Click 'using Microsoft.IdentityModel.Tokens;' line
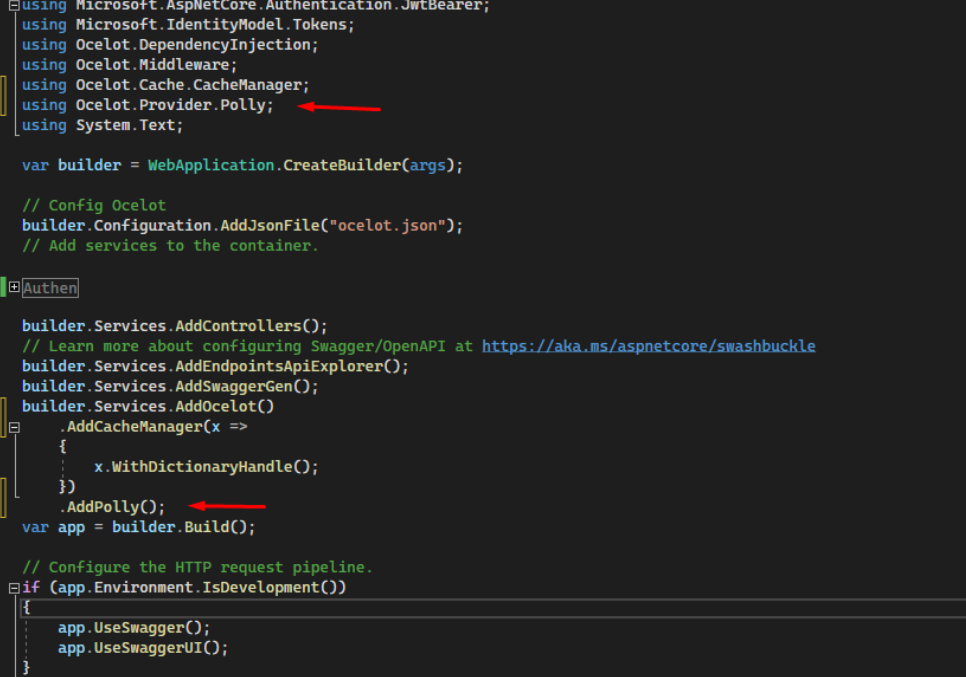 coord(188,25)
